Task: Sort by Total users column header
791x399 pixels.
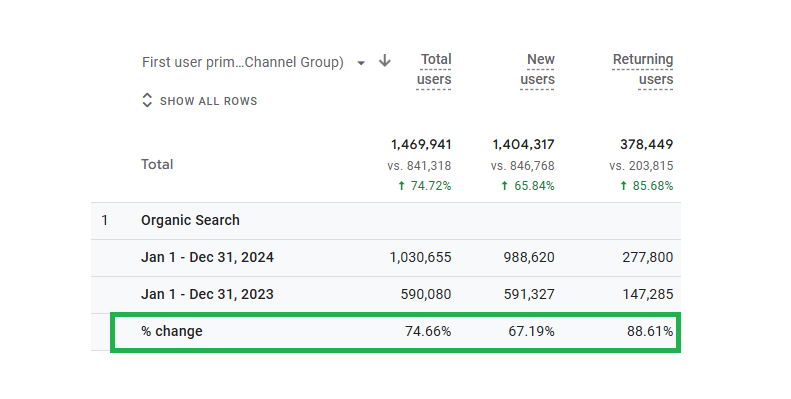Action: (x=434, y=70)
